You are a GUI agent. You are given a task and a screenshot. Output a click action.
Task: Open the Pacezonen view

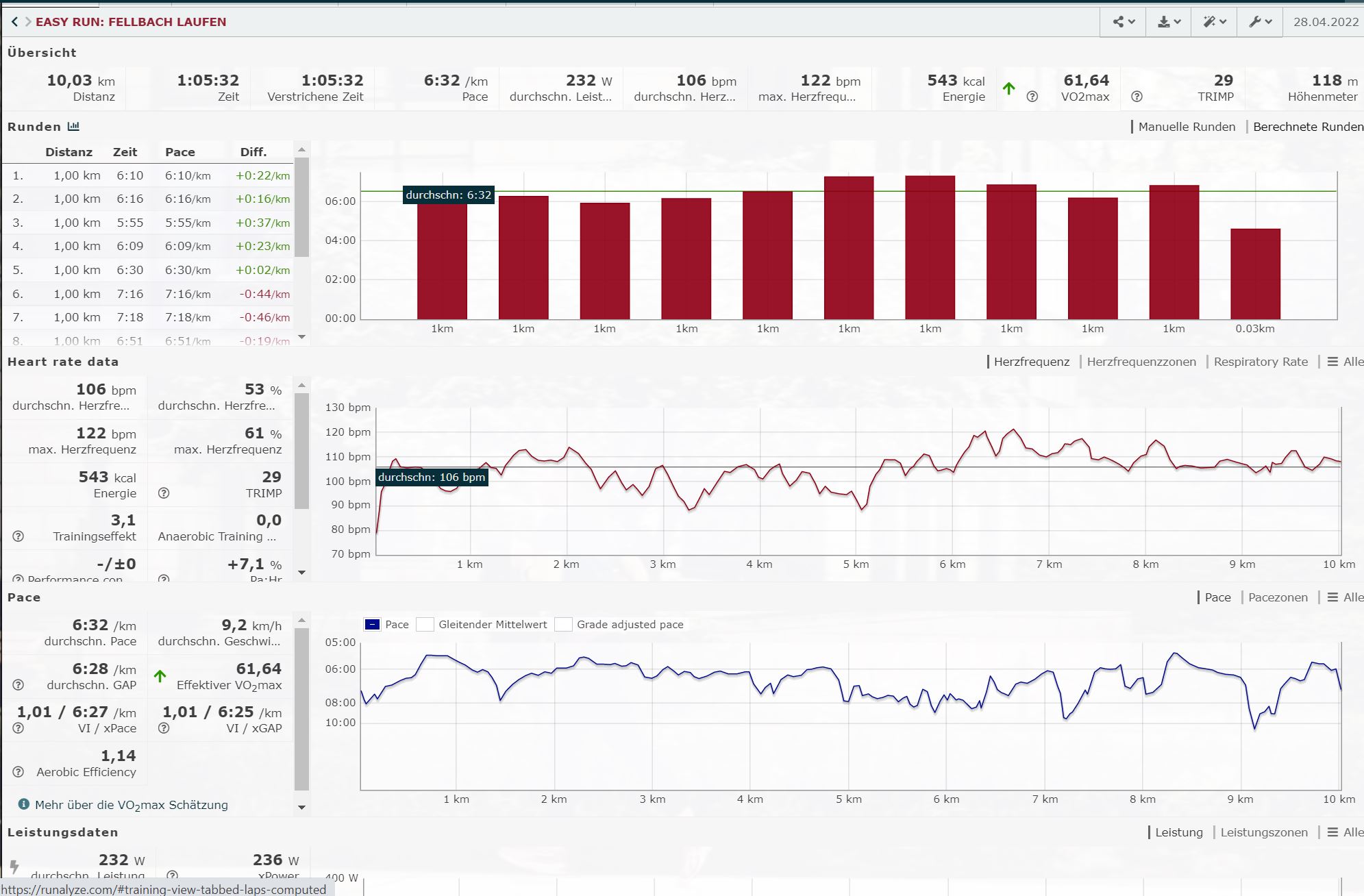(1277, 597)
